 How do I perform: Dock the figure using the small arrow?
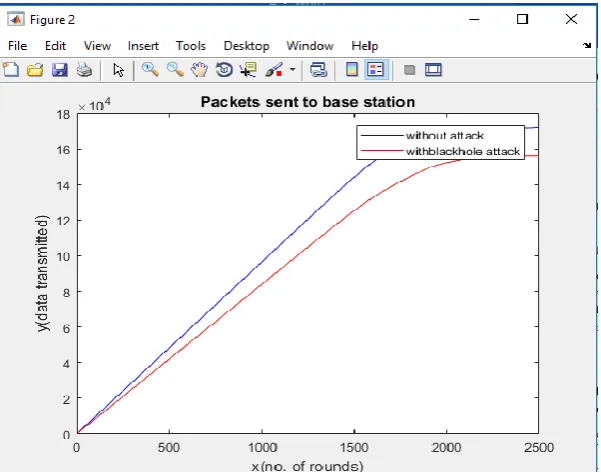click(x=587, y=45)
